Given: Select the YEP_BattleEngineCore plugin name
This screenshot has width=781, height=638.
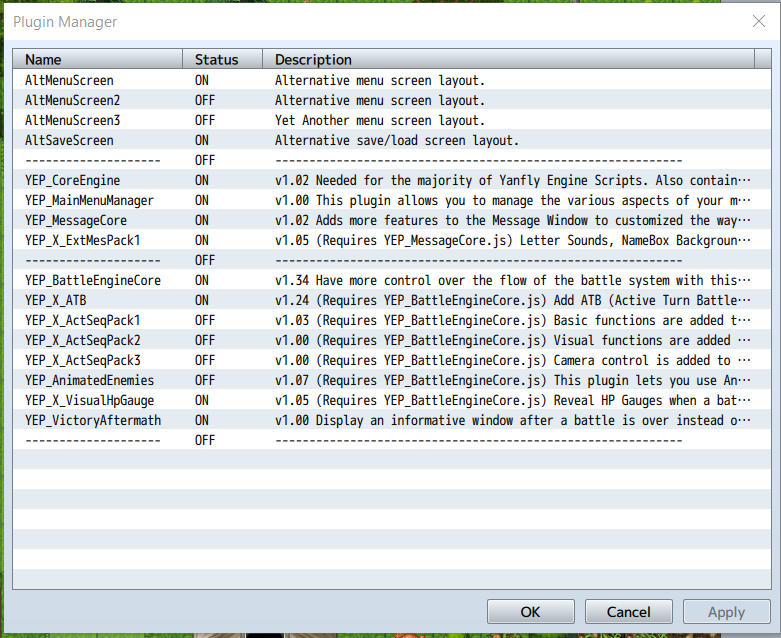Looking at the screenshot, I should click(93, 280).
